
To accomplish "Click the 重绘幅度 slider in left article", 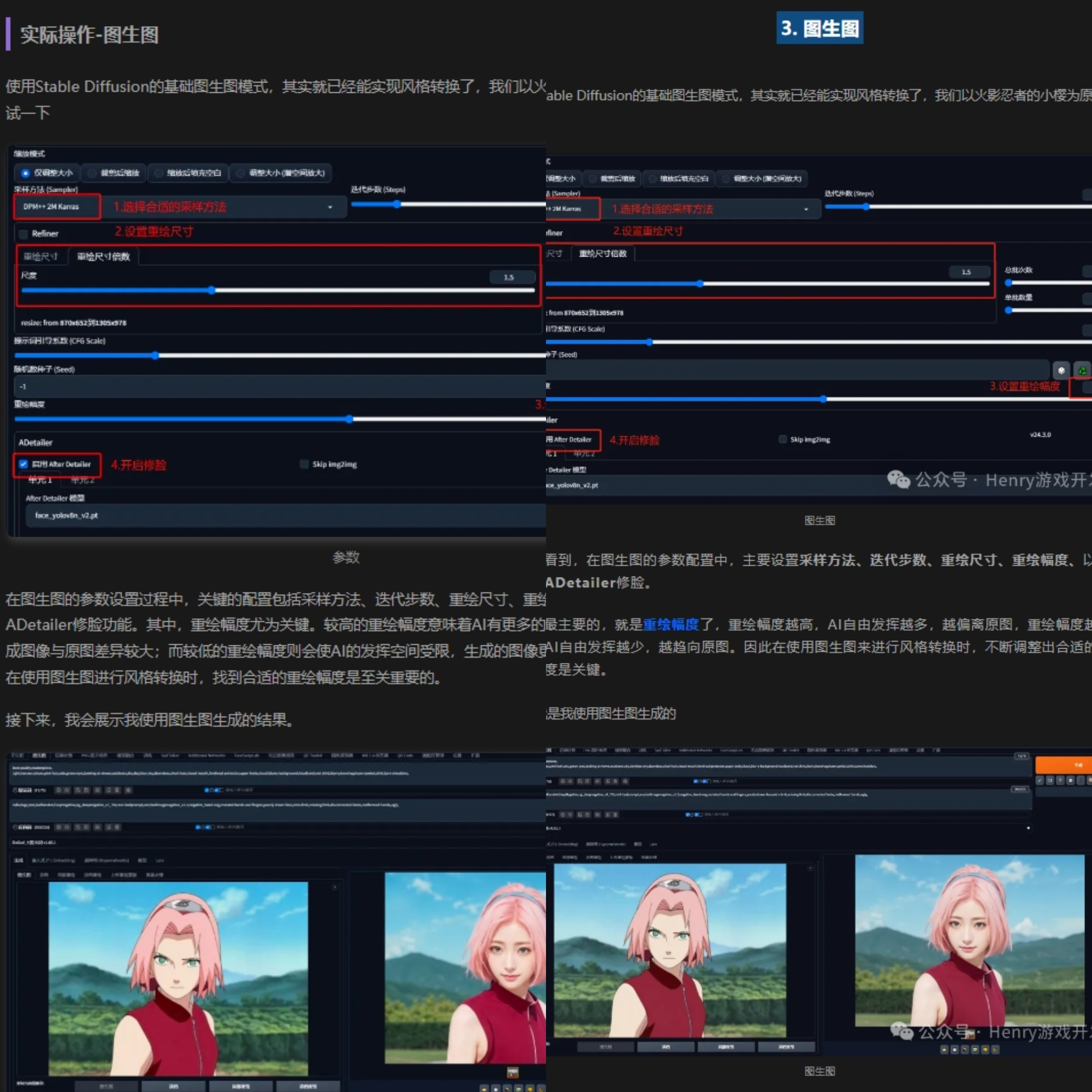I will click(x=280, y=419).
